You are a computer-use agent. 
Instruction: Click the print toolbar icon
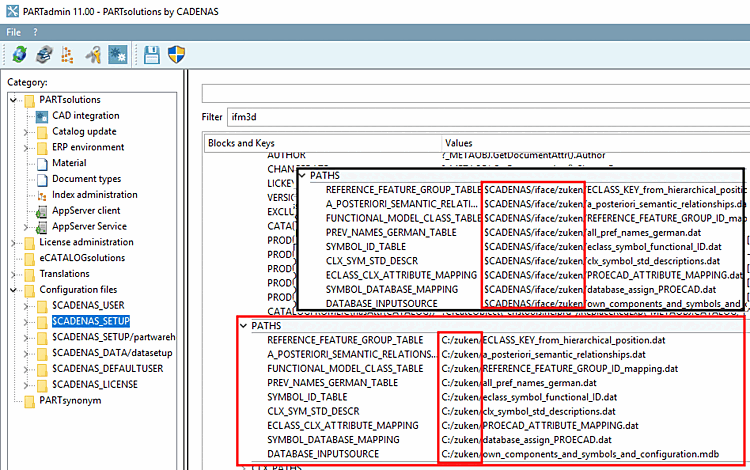(43, 55)
